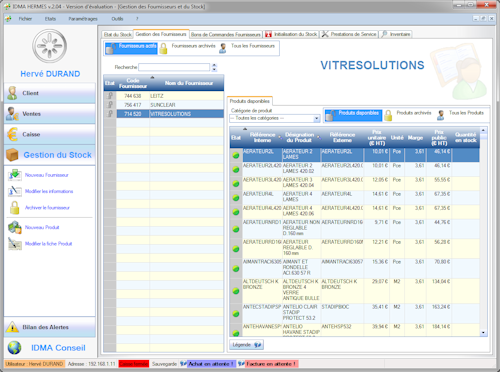Click the user logo circle above Hervé DURAND
This screenshot has width=500, height=372.
click(50, 46)
